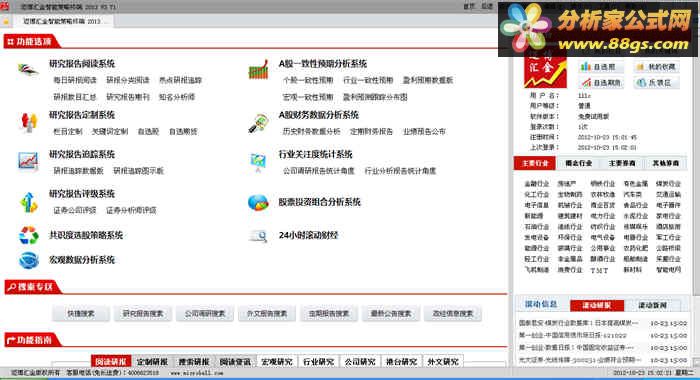Open the 宏观一致性预期 link
Viewport: 700px width, 380px height.
308,97
